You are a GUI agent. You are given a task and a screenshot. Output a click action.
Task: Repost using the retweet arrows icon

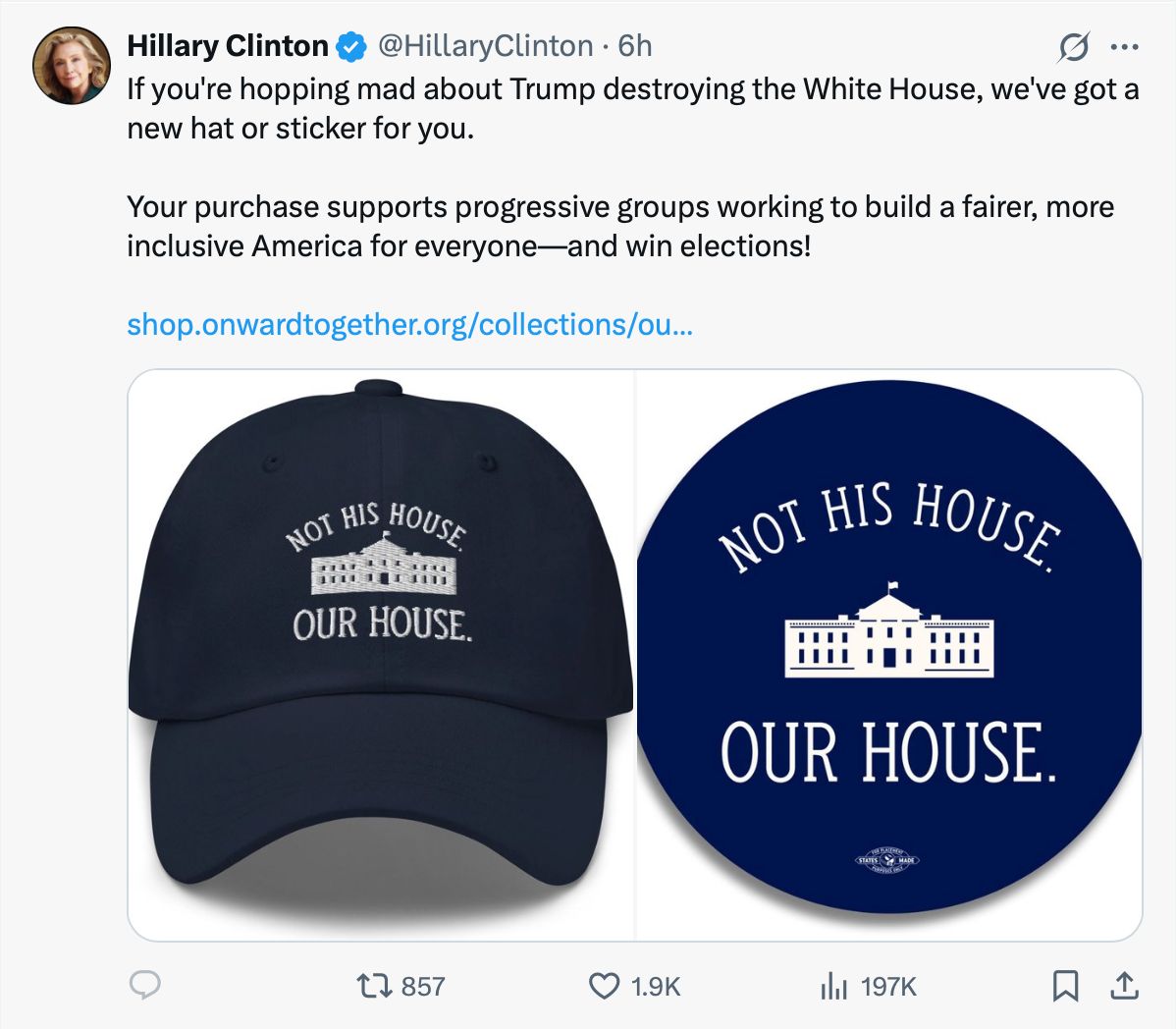click(x=374, y=986)
